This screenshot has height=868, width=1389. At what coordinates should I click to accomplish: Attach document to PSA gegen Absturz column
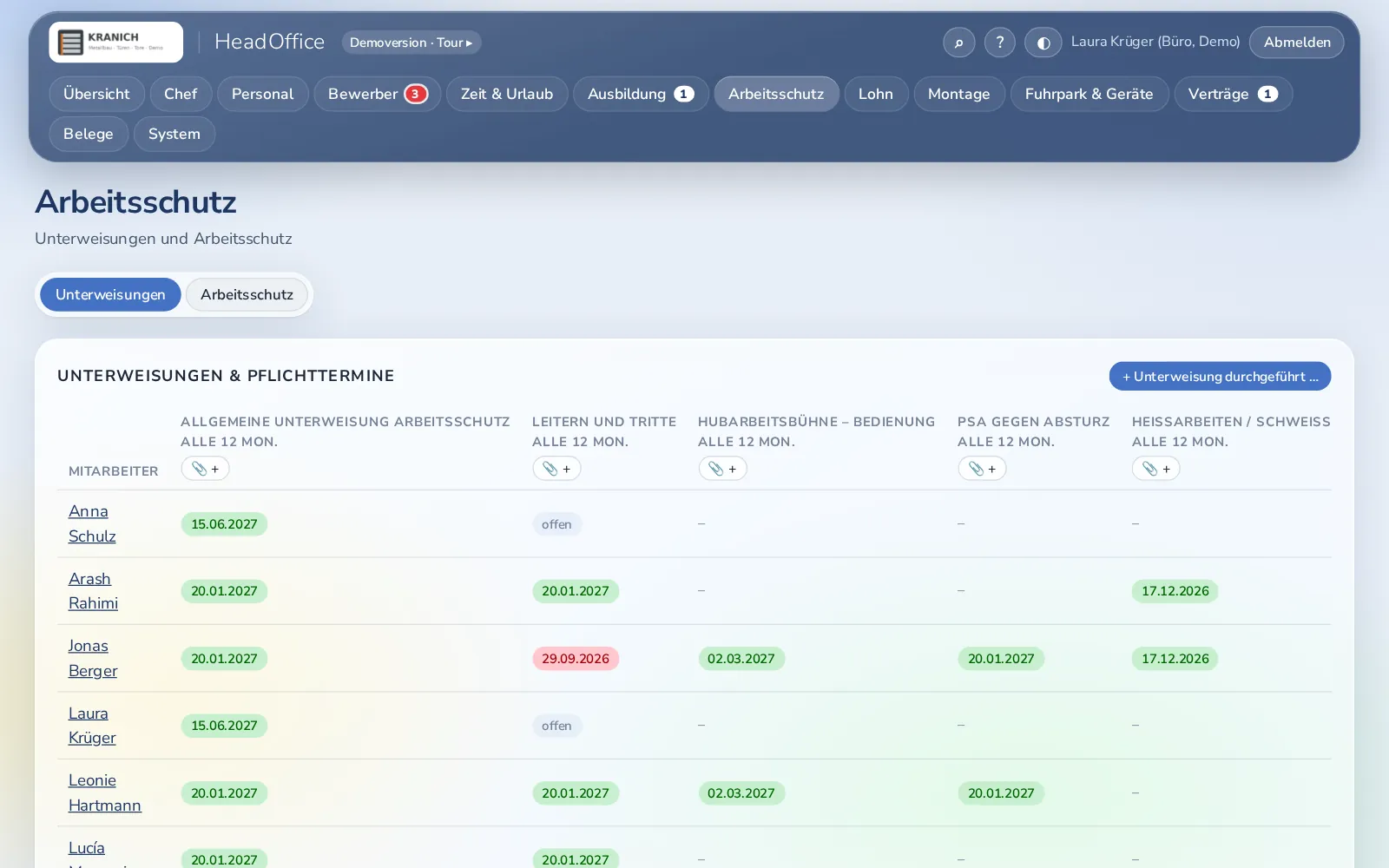tap(982, 469)
